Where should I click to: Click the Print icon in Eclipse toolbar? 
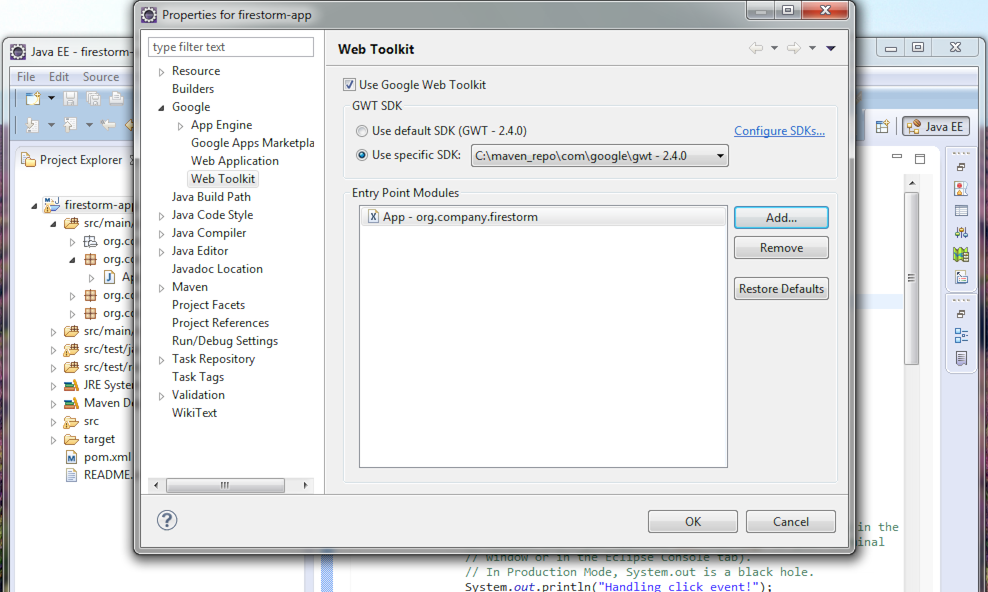(116, 98)
